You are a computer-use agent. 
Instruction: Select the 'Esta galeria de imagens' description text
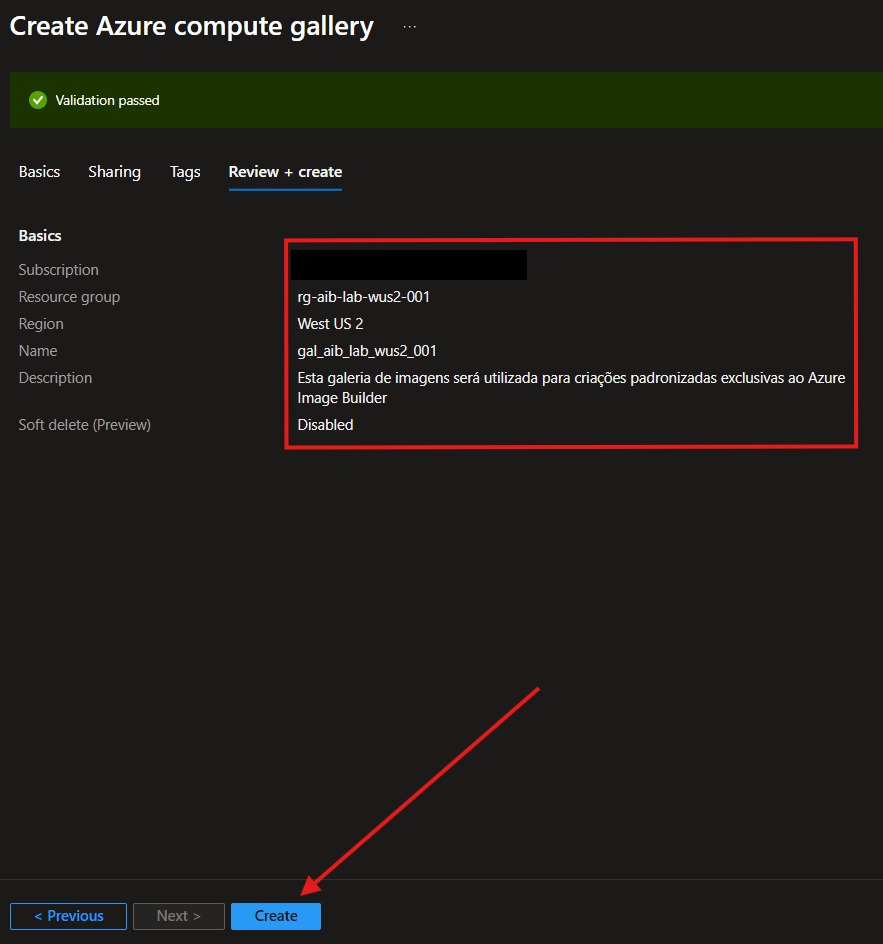[571, 388]
